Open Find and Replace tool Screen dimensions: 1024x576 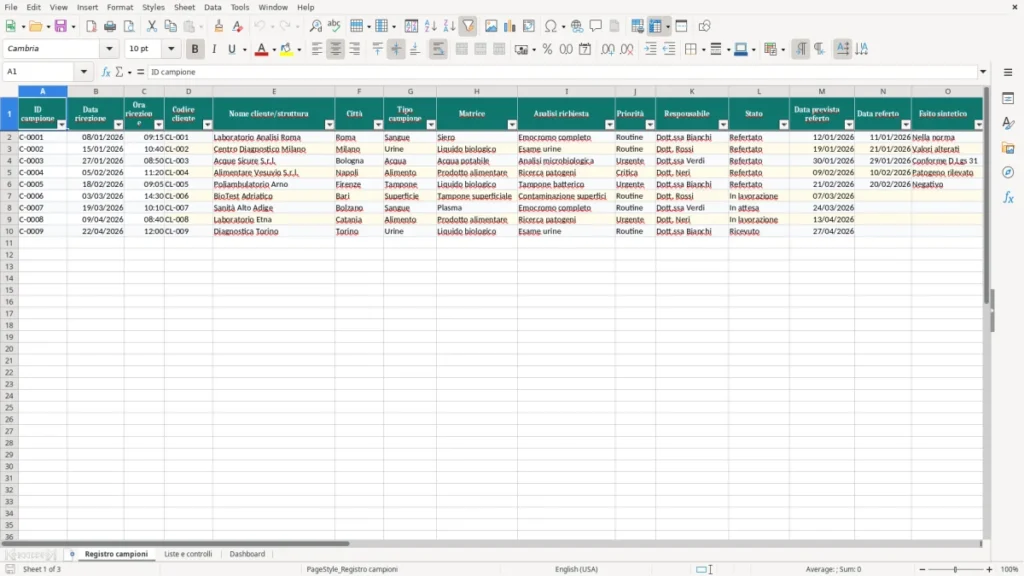[x=315, y=26]
